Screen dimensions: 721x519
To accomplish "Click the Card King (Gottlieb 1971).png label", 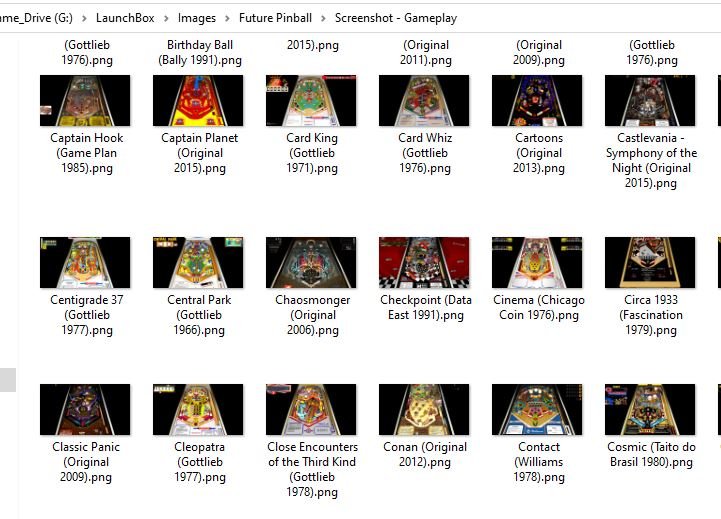I will tap(312, 153).
